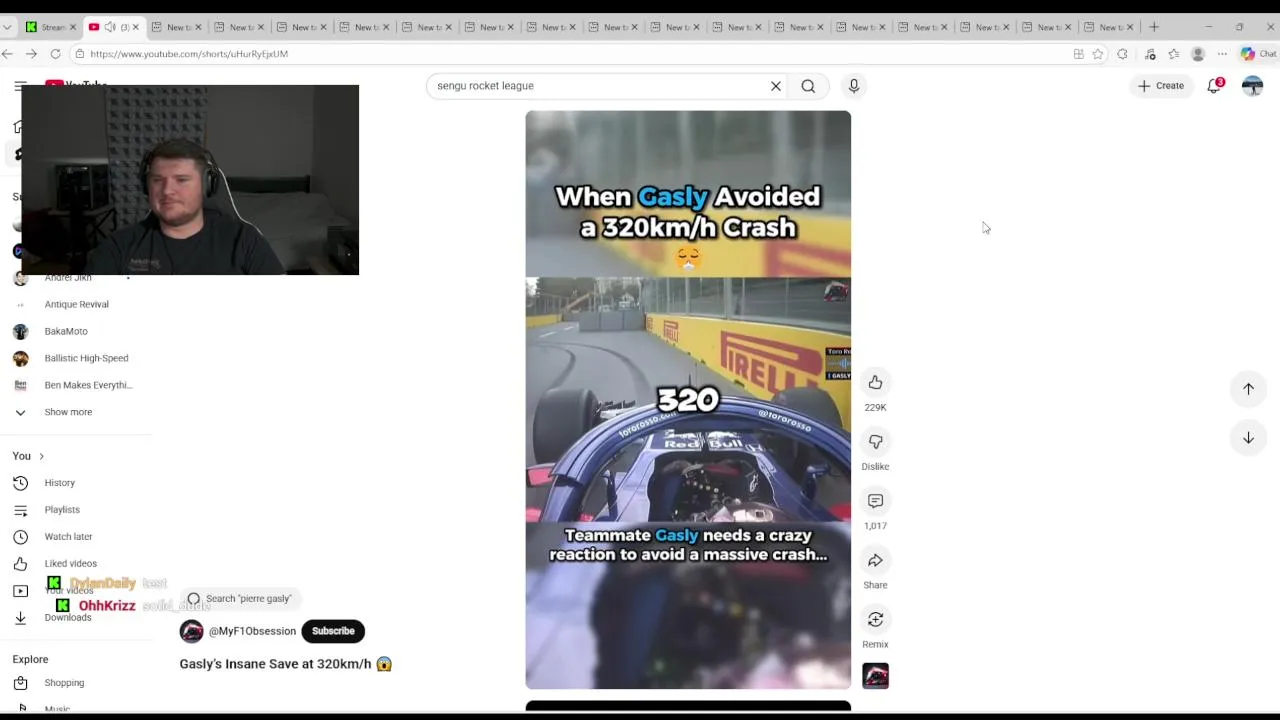Open media control music-note icon
The height and width of the screenshot is (720, 1280).
1150,54
